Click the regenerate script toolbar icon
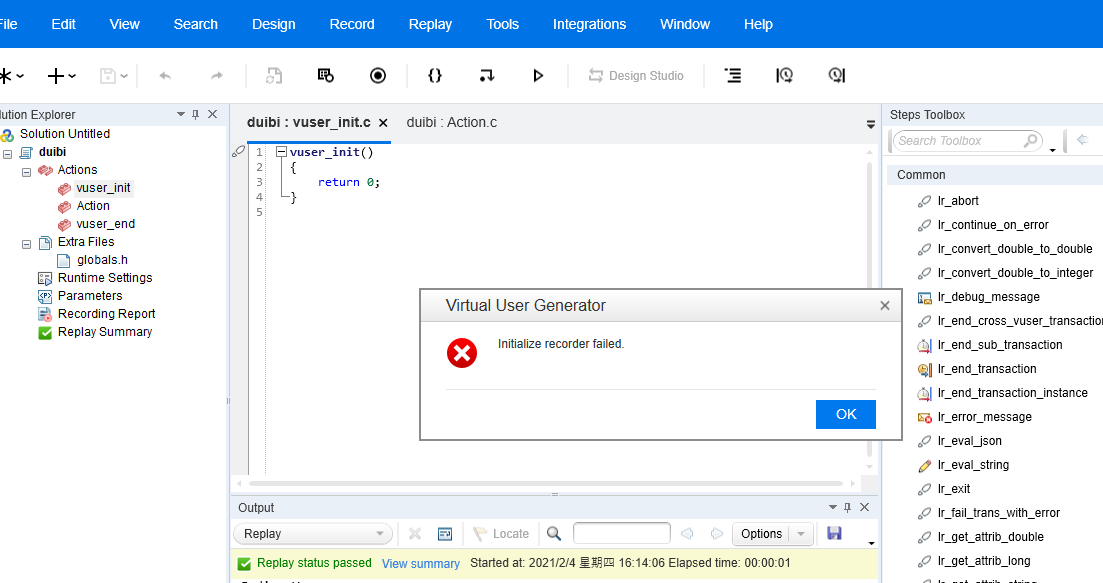The height and width of the screenshot is (583, 1103). [274, 75]
